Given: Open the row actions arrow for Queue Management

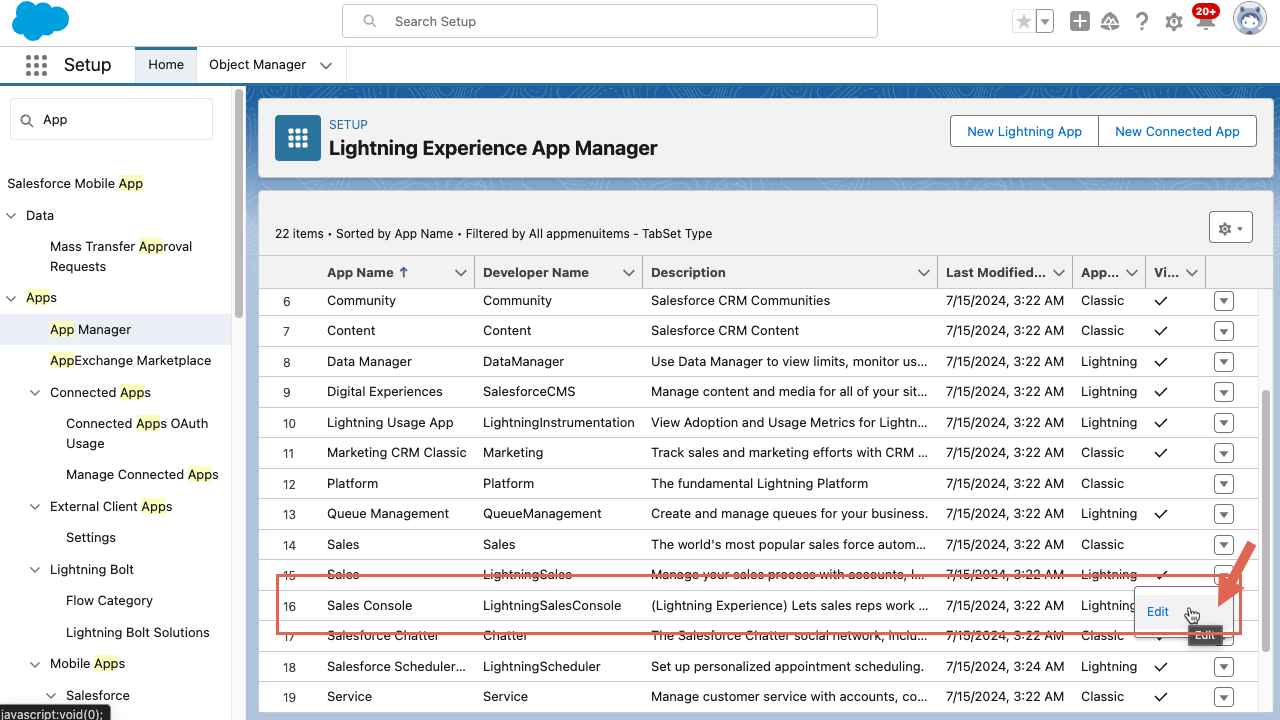Looking at the screenshot, I should point(1224,514).
